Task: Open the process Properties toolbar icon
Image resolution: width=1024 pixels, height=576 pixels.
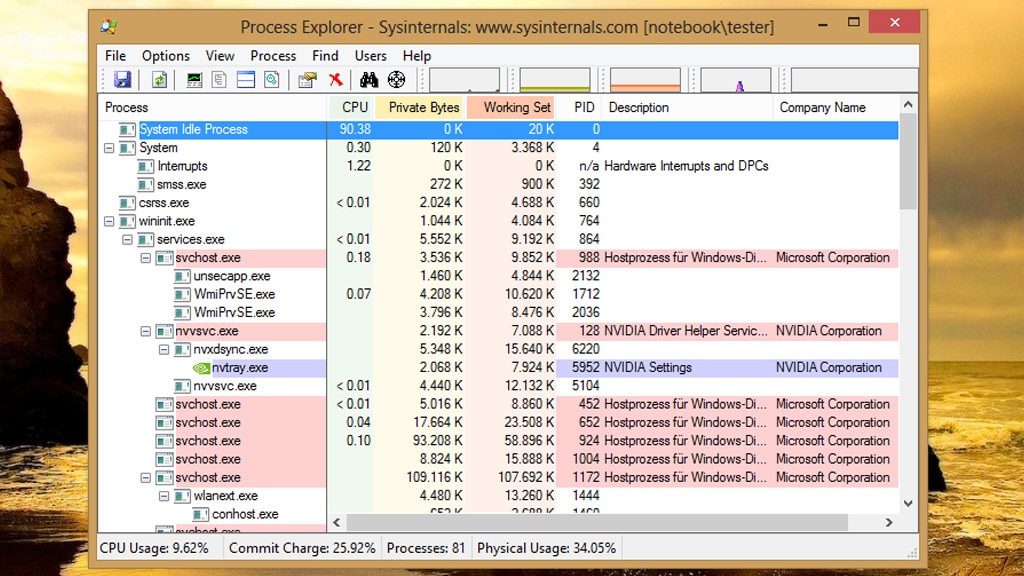Action: tap(307, 79)
